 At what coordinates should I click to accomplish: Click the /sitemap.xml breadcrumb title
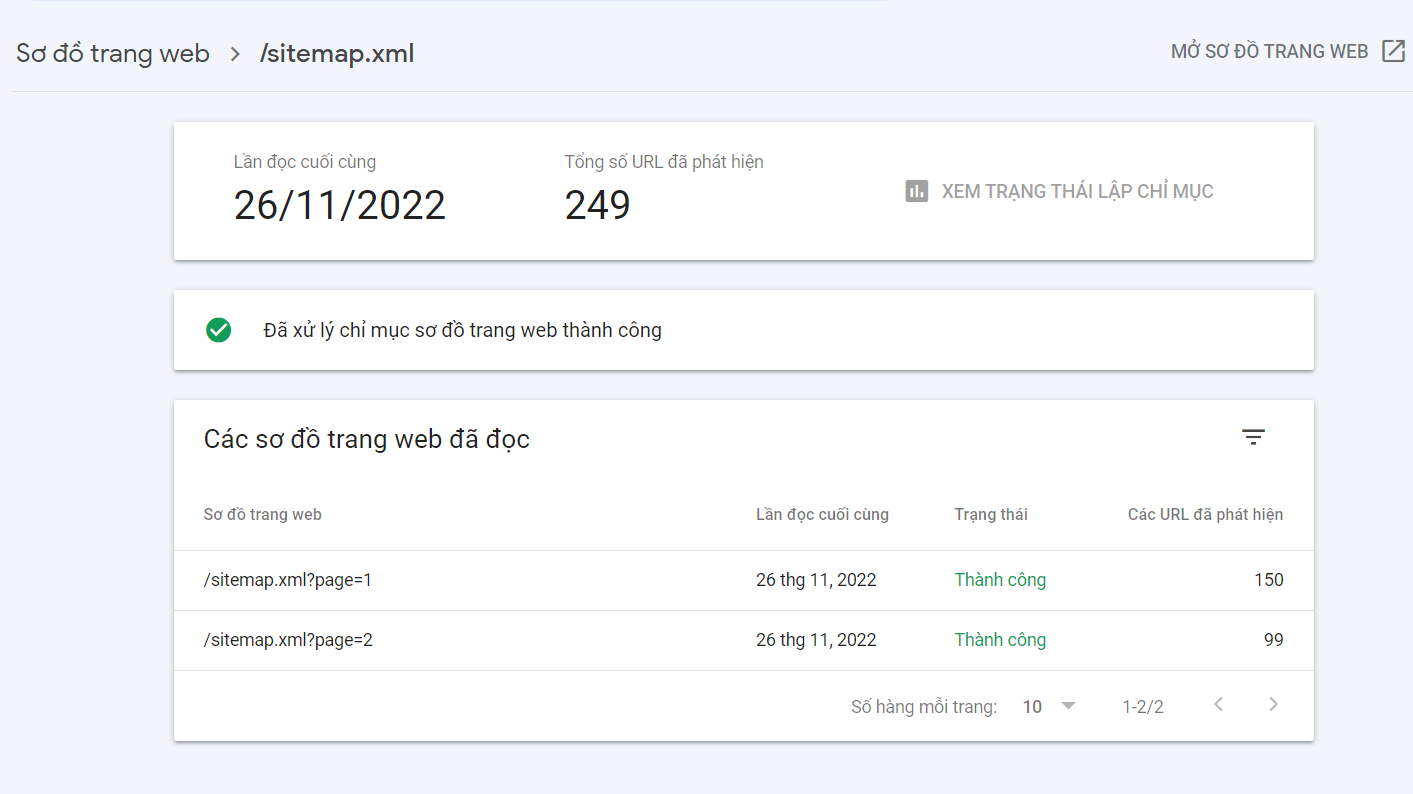click(x=337, y=53)
